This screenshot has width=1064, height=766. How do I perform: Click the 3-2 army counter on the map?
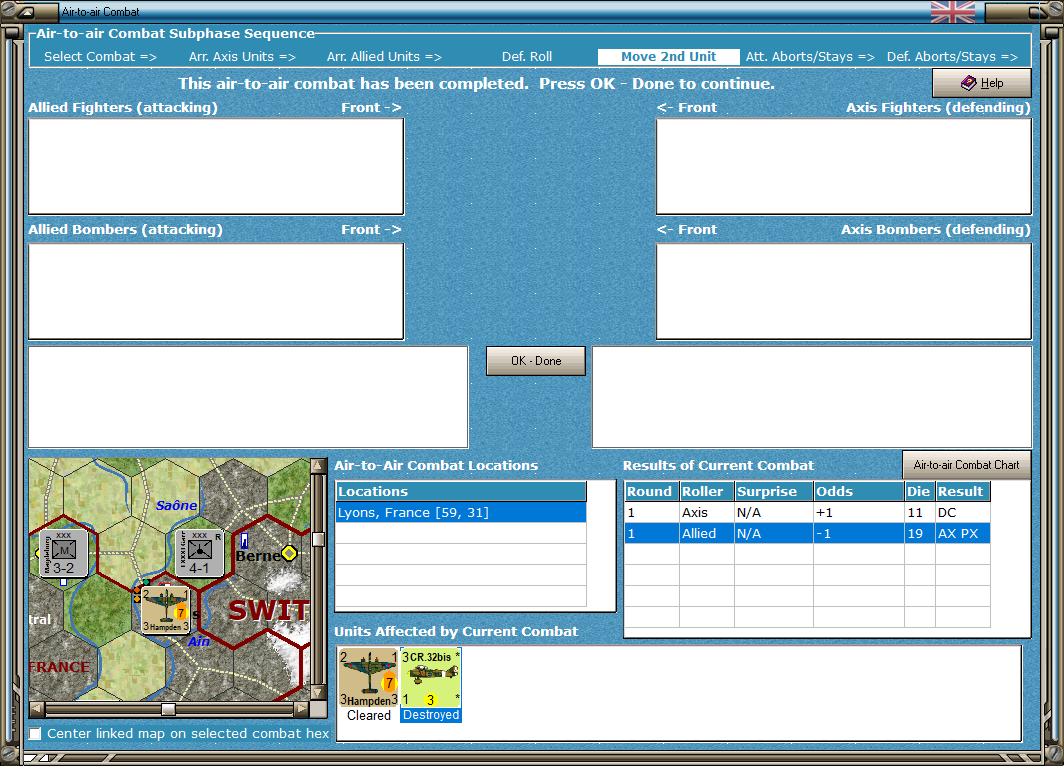click(63, 554)
